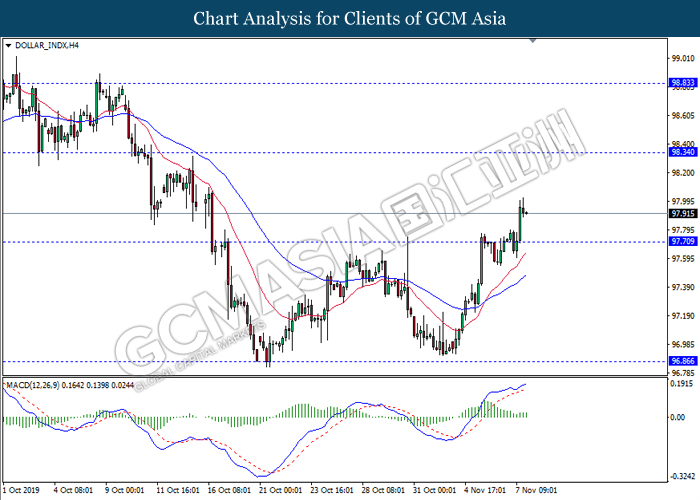The width and height of the screenshot is (700, 500).
Task: Click the chart shift triangle marker
Action: (x=533, y=41)
